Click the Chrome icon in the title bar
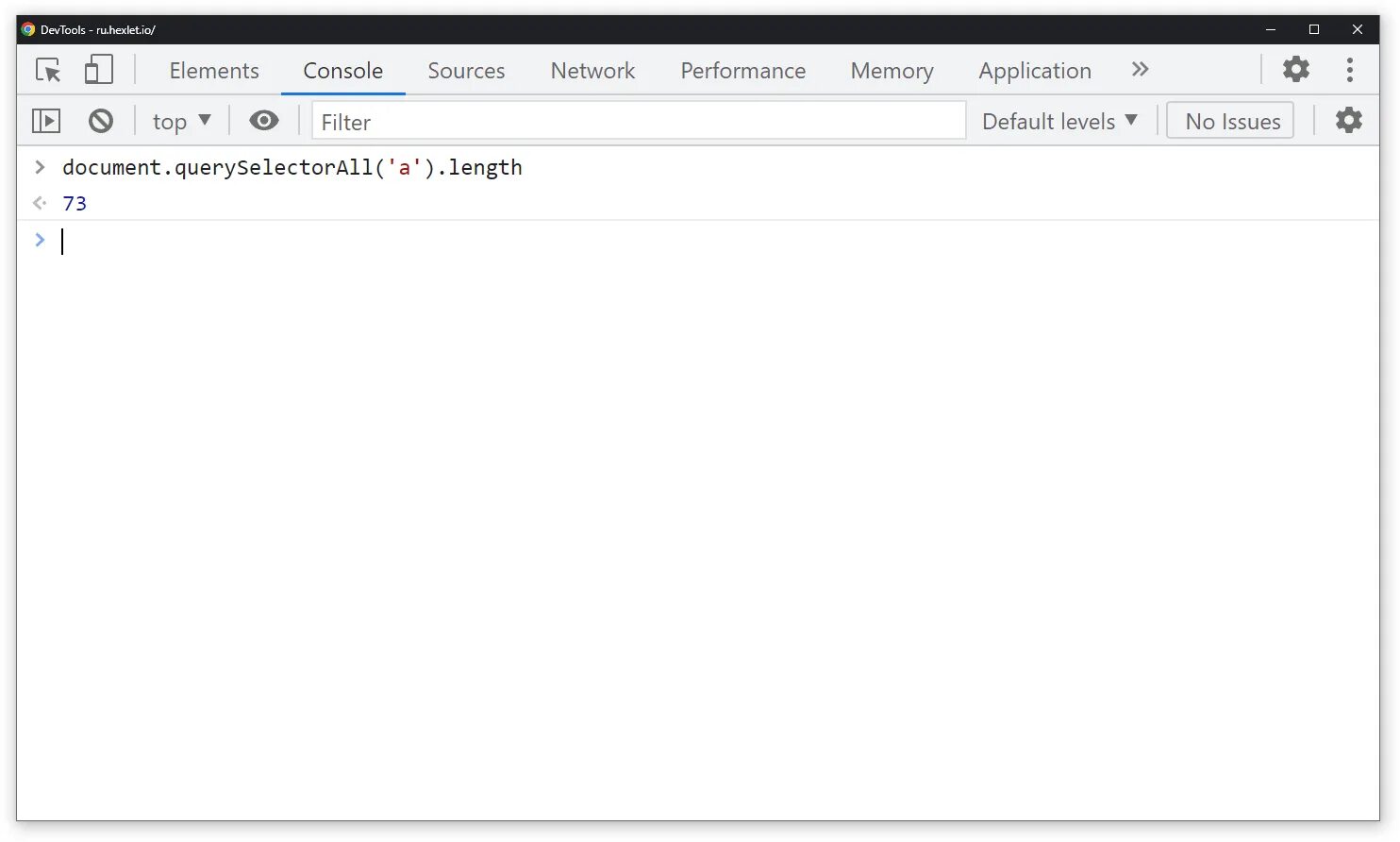The width and height of the screenshot is (1400, 842). coord(28,29)
